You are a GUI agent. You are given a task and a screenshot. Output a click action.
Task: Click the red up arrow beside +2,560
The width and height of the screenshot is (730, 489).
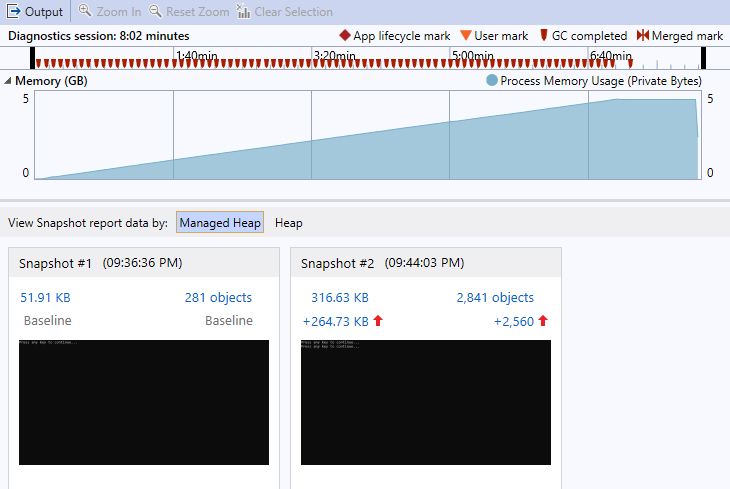click(x=543, y=320)
